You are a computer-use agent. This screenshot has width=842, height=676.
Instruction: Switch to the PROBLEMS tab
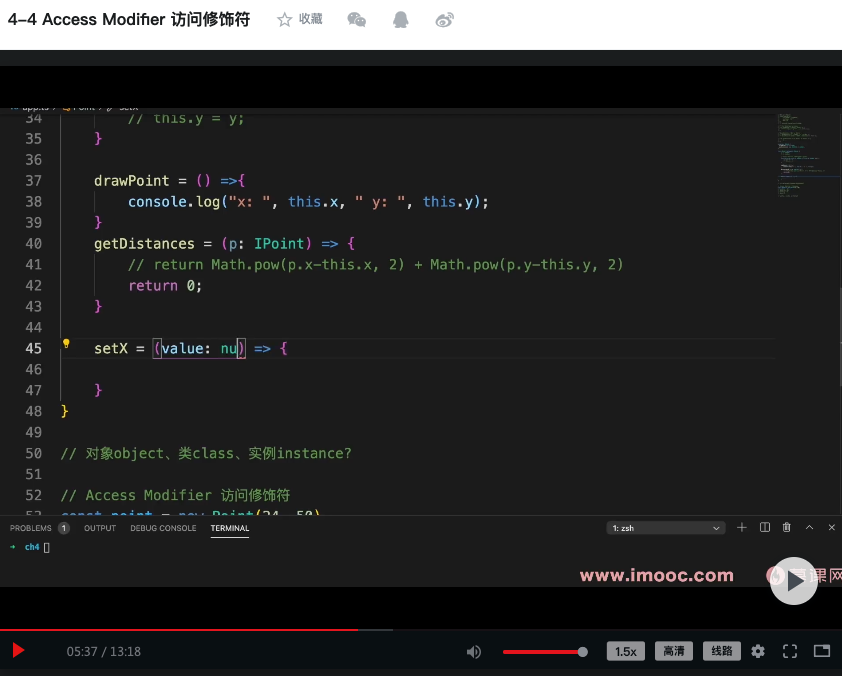pos(31,528)
